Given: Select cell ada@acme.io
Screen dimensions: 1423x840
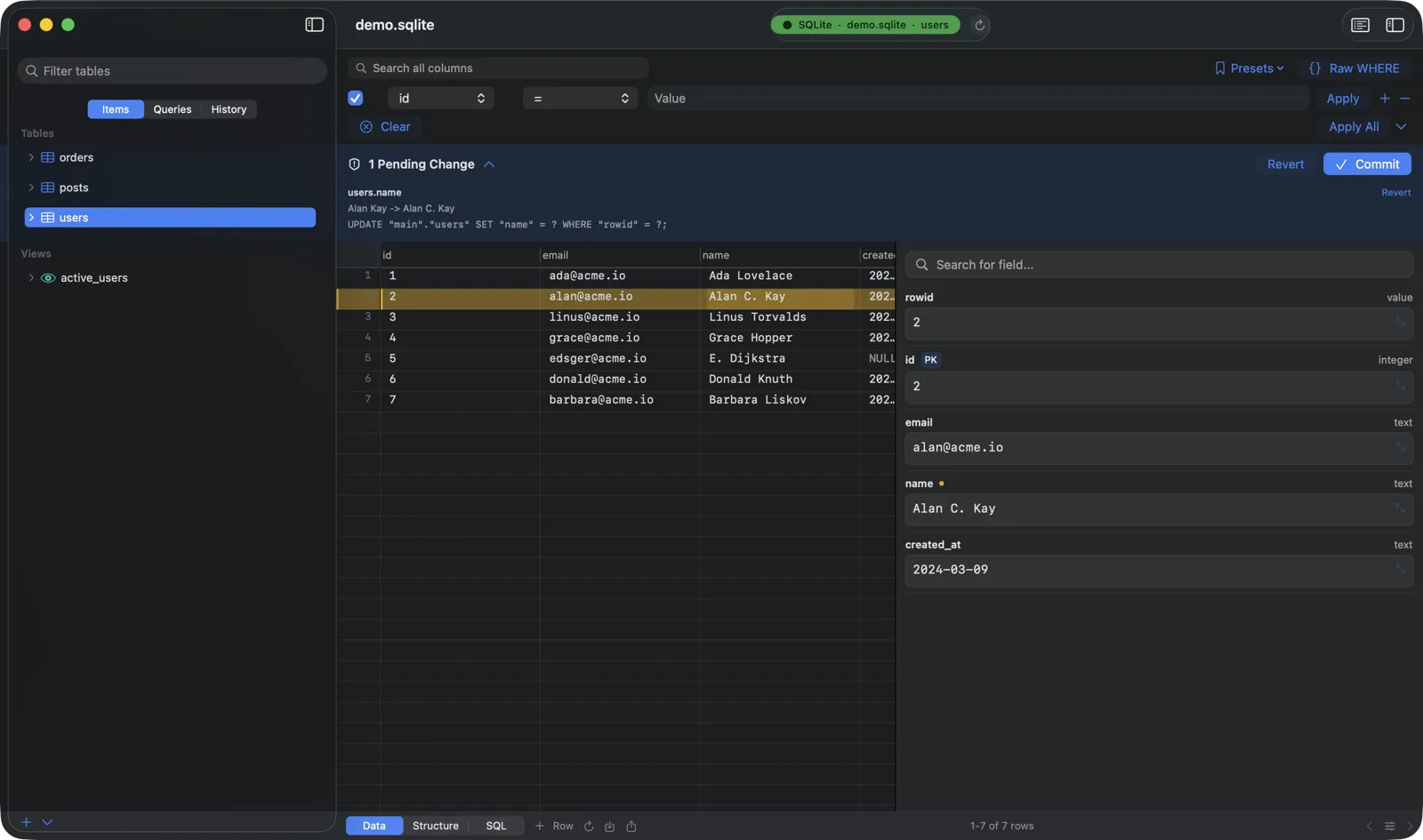Looking at the screenshot, I should coord(620,276).
